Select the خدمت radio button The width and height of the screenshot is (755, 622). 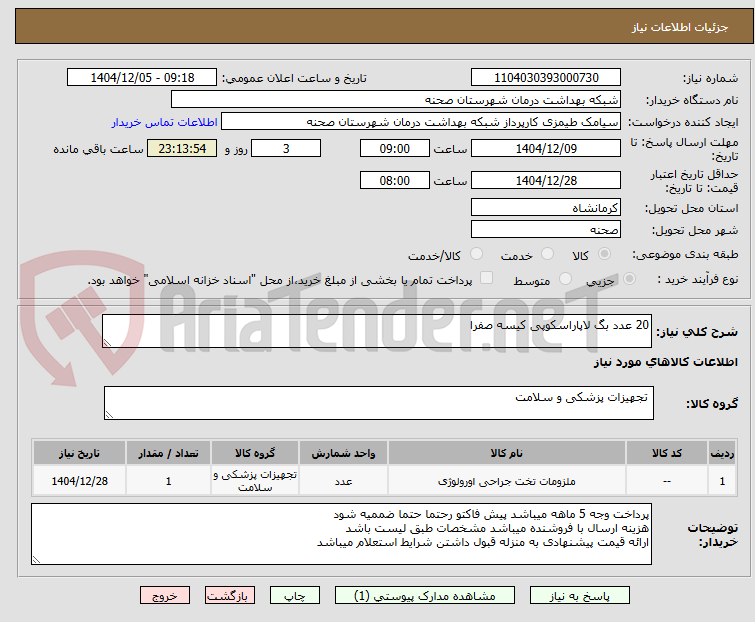click(x=547, y=254)
